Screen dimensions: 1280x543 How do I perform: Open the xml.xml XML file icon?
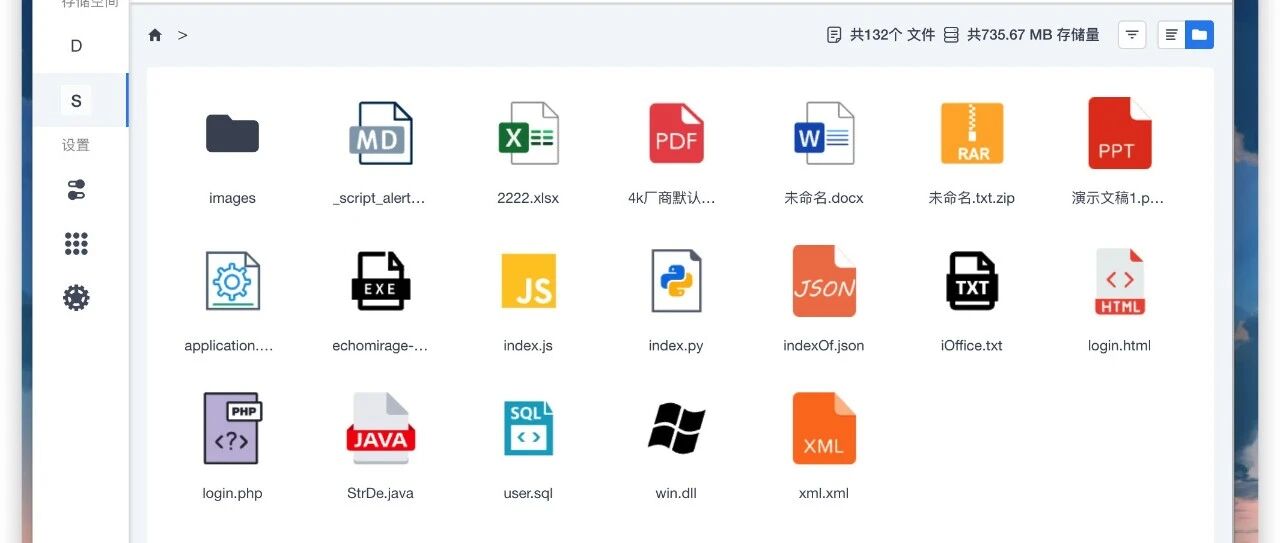824,428
